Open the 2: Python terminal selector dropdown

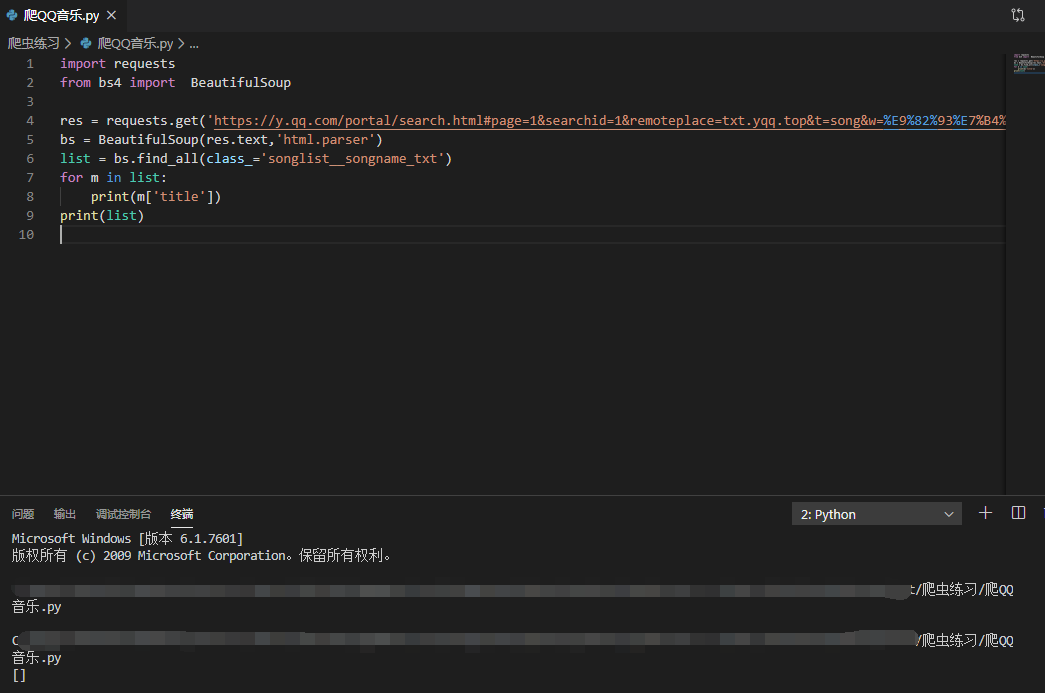(875, 513)
